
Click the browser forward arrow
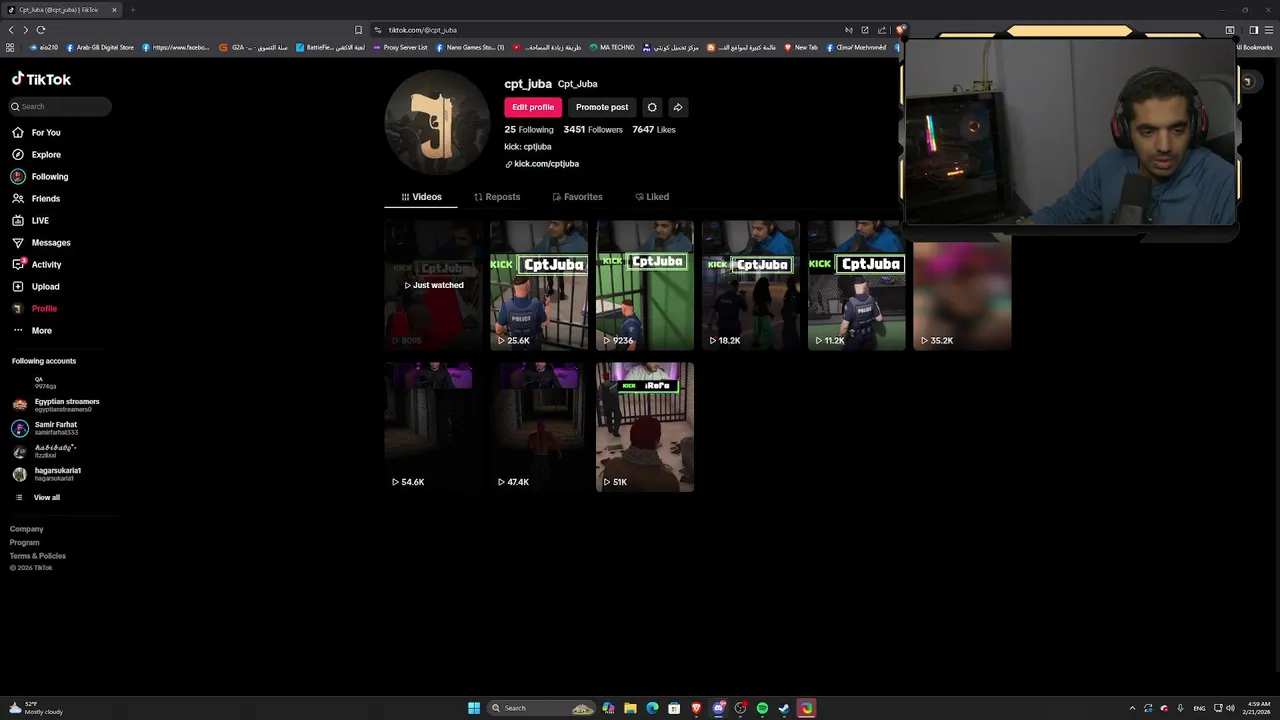(x=26, y=30)
